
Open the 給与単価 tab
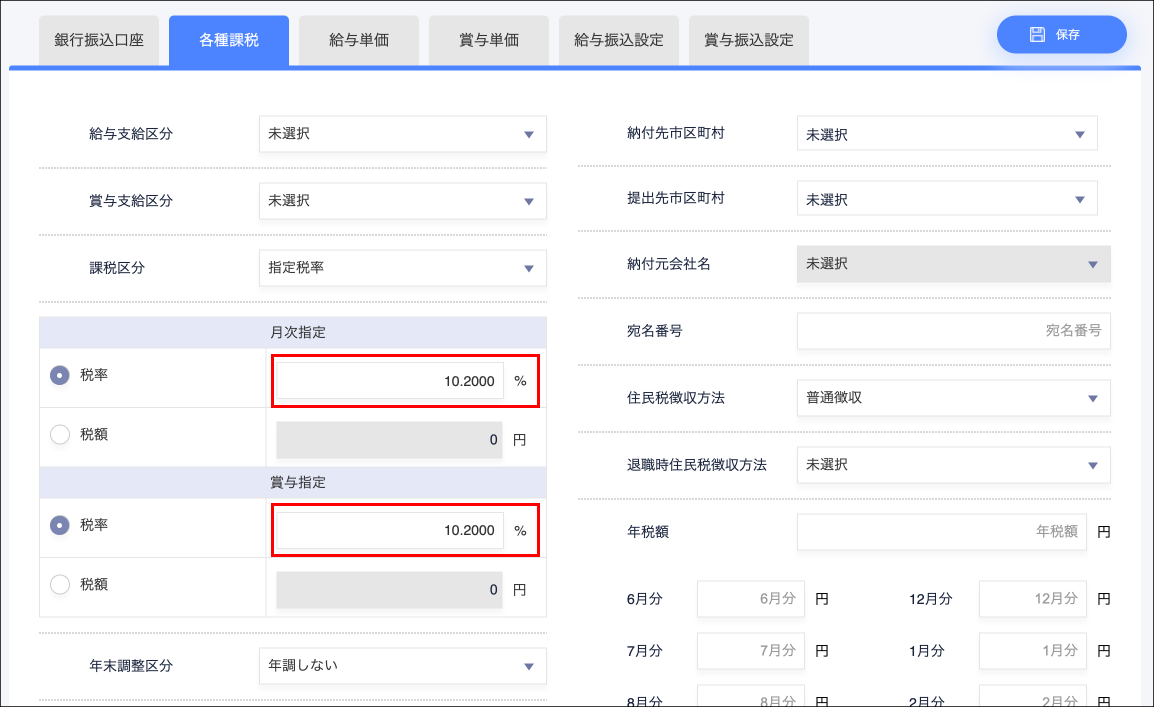(x=359, y=40)
